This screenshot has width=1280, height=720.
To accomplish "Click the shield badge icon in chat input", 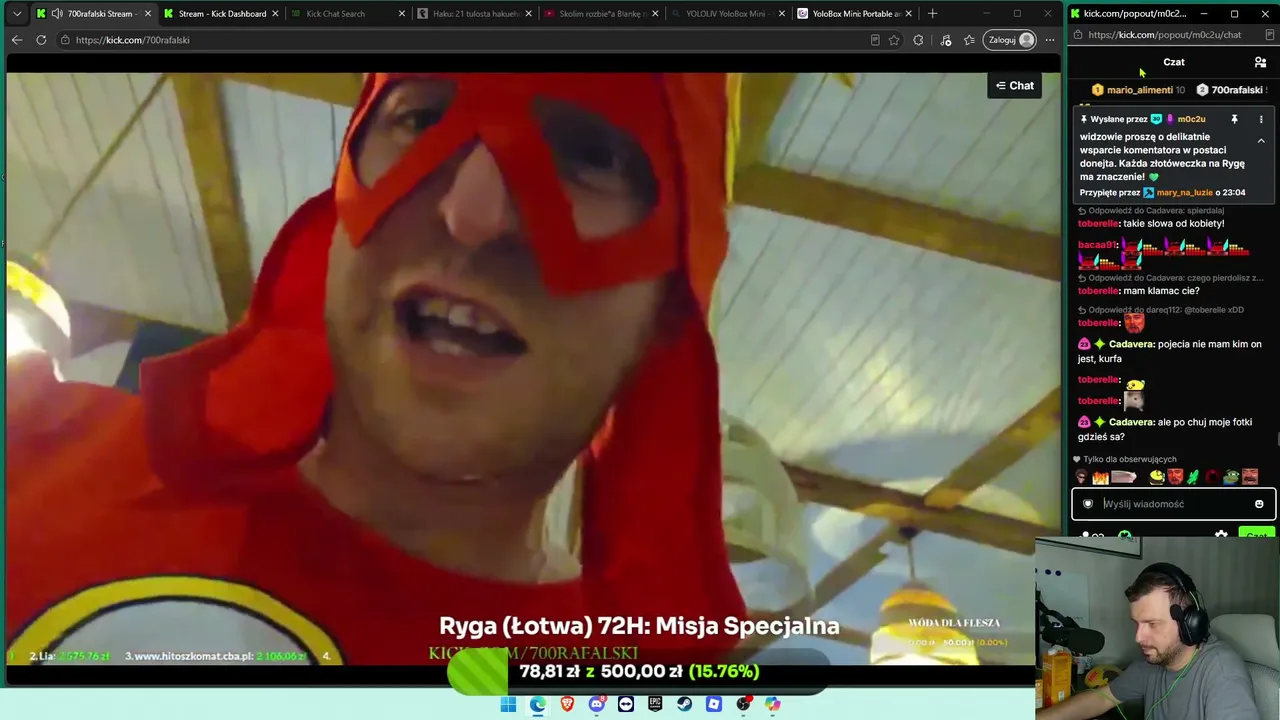I will [x=1088, y=504].
